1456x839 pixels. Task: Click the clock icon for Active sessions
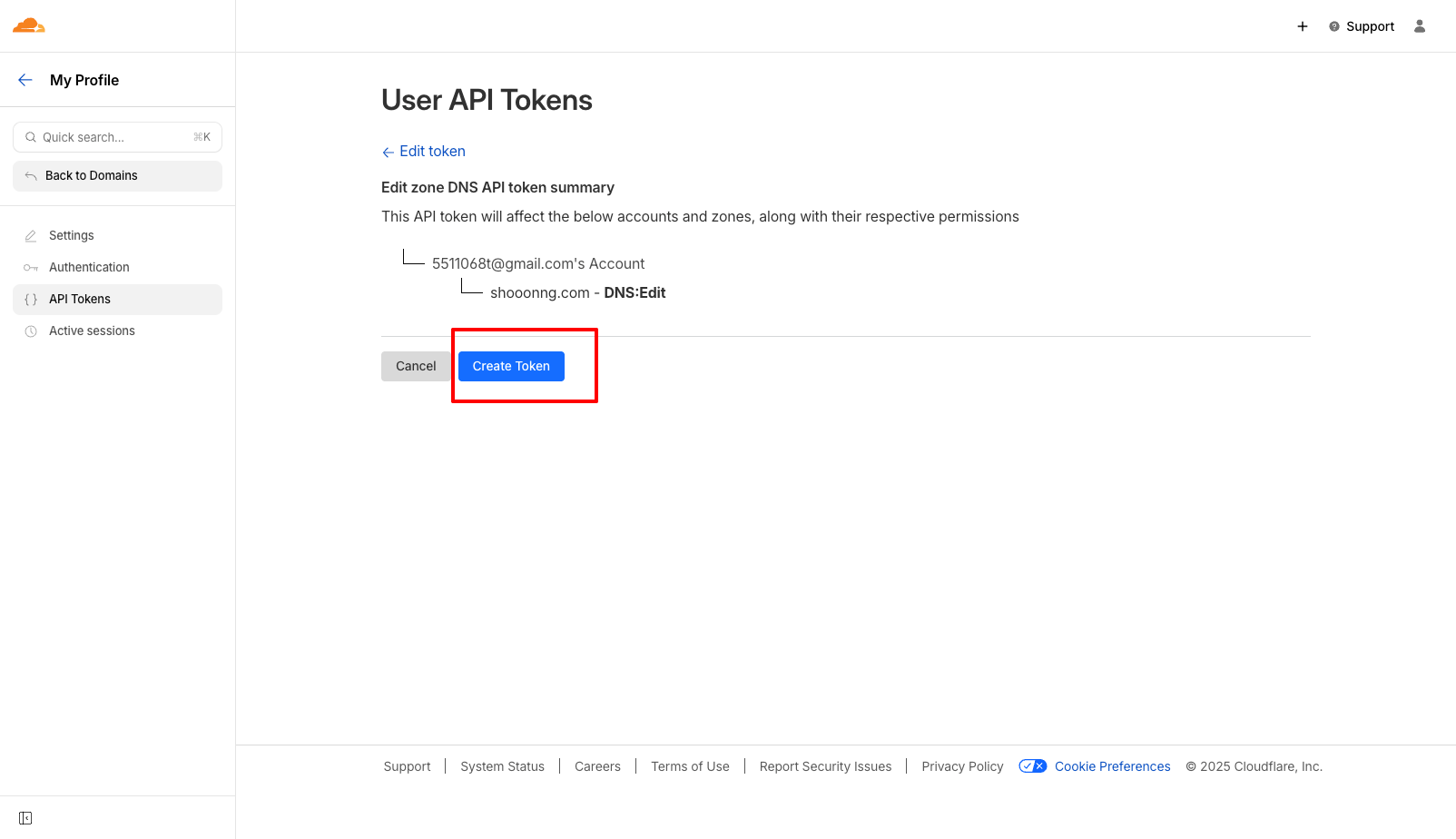click(x=31, y=331)
